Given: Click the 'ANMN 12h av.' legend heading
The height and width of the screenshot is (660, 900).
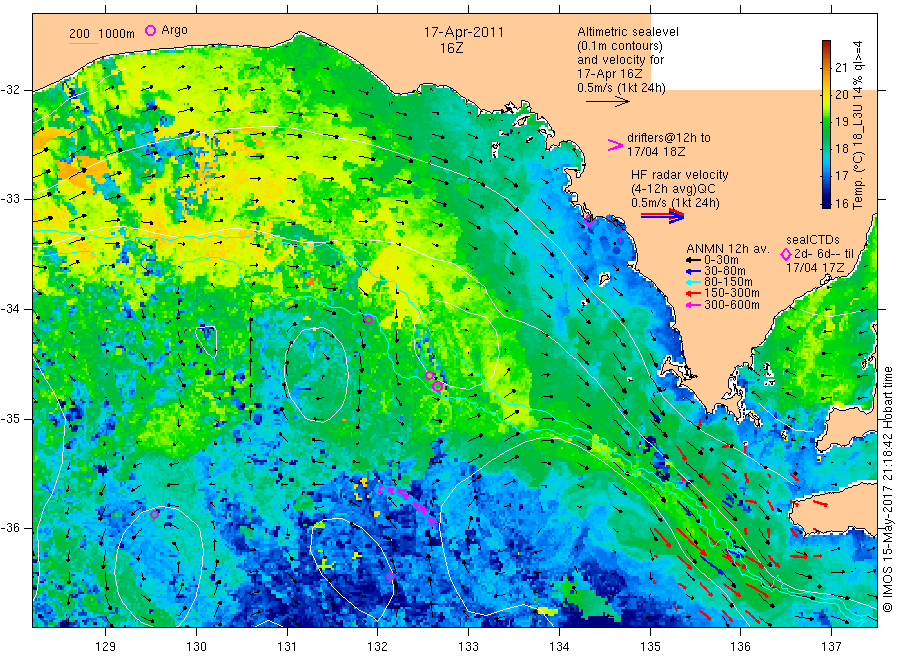Looking at the screenshot, I should [728, 249].
